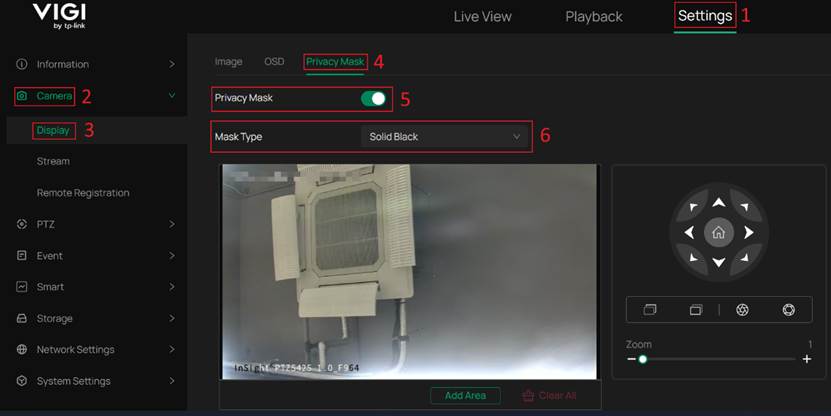Expand the Smart section chevron

point(172,287)
